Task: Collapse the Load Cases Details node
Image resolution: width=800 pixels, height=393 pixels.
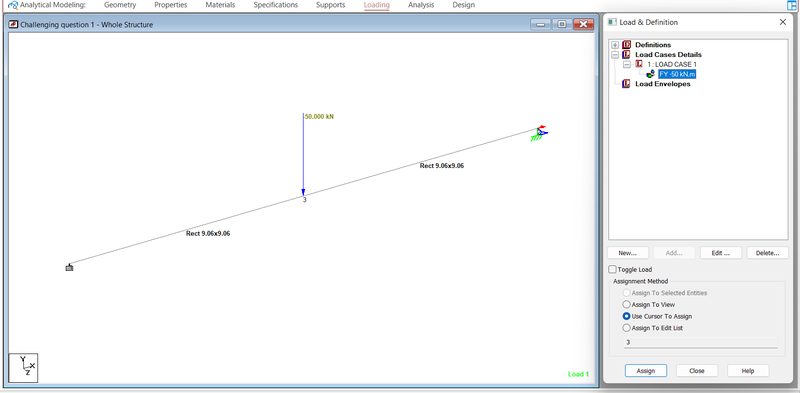Action: tap(615, 55)
